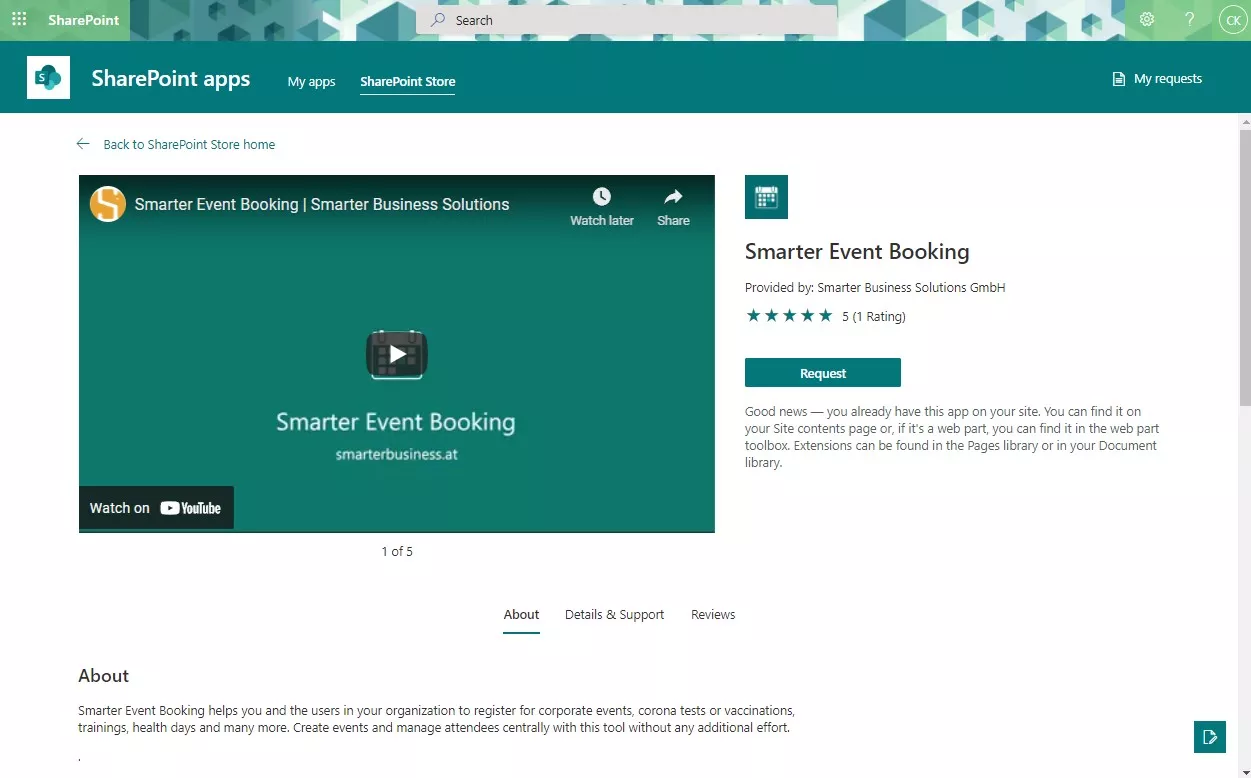
Task: Click the back arrow to Store home
Action: pyautogui.click(x=83, y=144)
